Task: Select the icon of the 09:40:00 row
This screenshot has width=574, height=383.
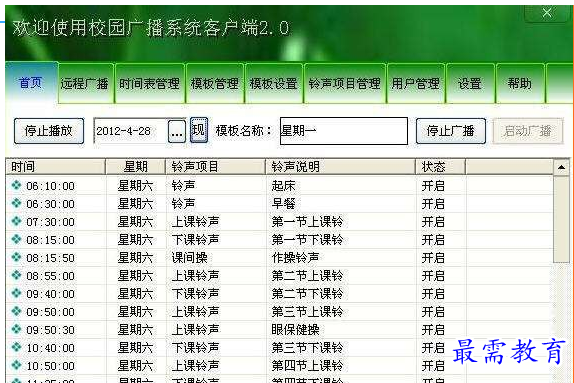Action: (16, 293)
